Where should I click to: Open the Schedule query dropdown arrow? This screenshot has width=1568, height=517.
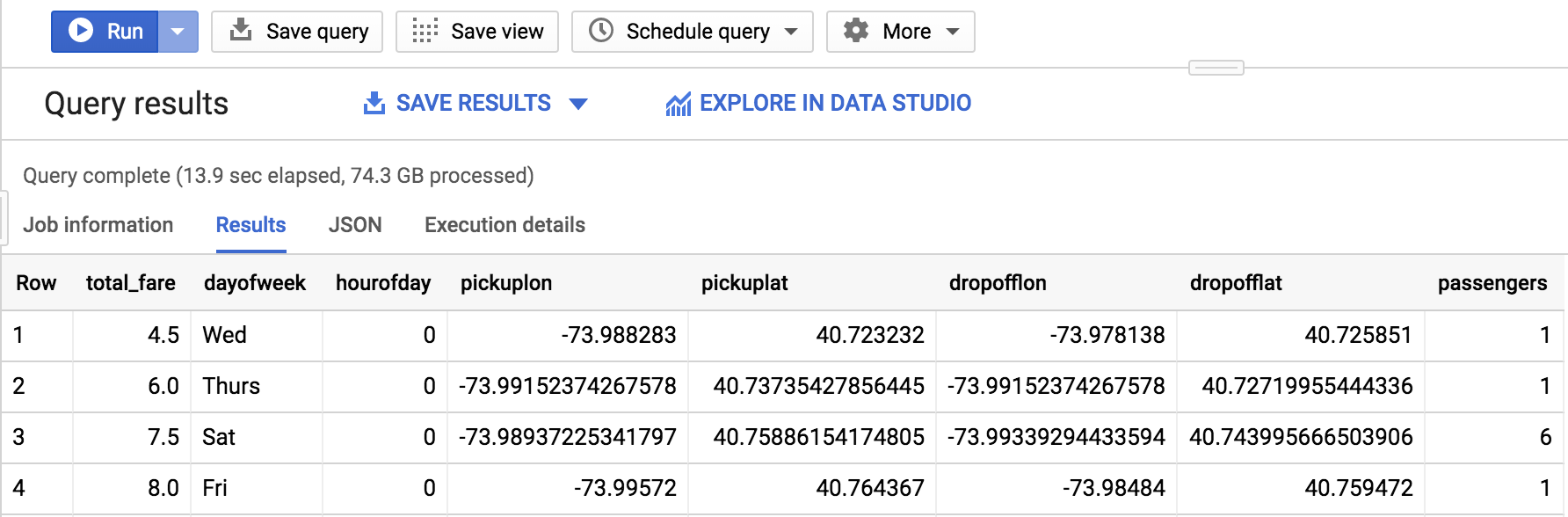point(791,32)
